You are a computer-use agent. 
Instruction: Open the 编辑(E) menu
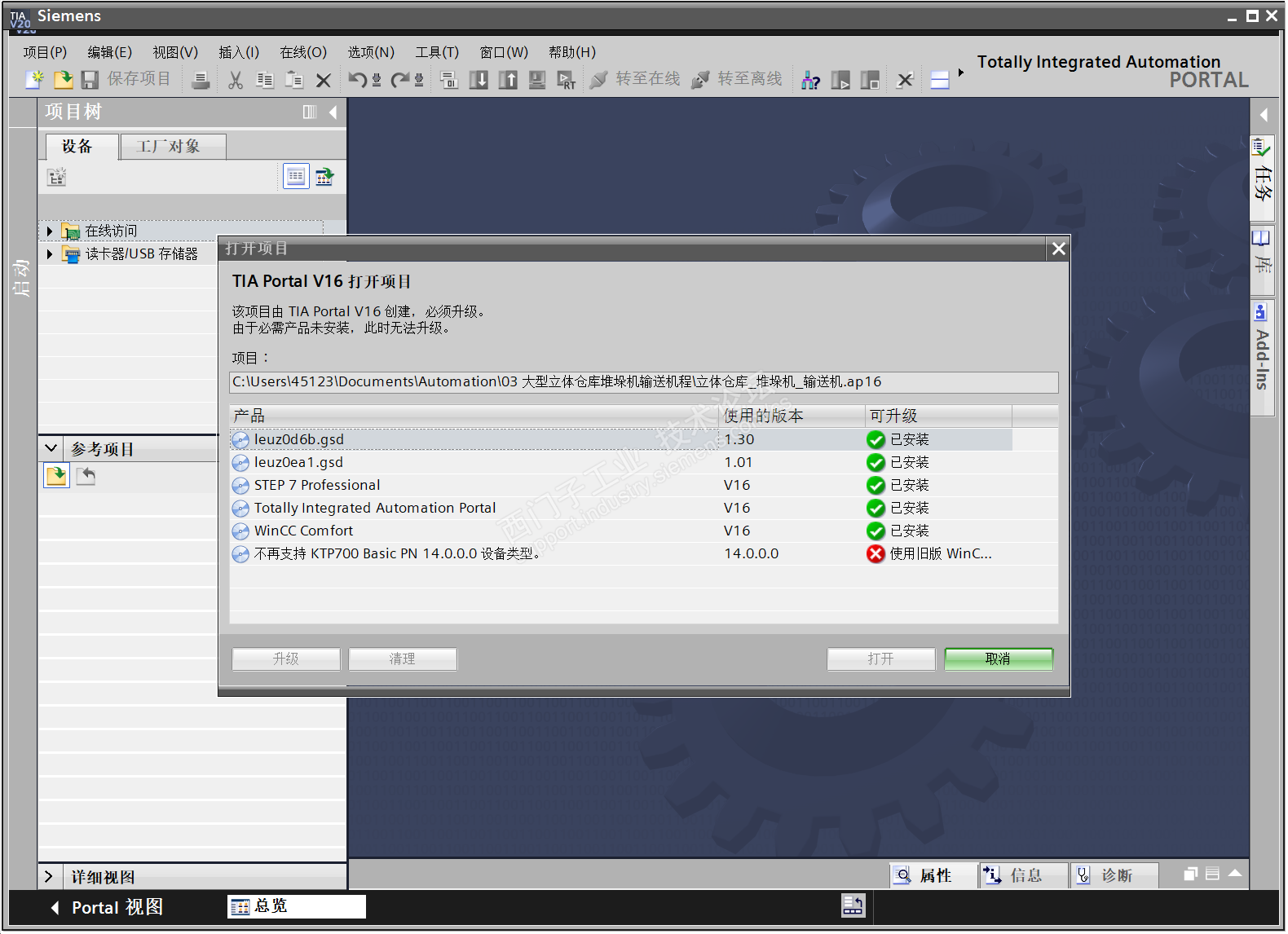click(x=109, y=52)
